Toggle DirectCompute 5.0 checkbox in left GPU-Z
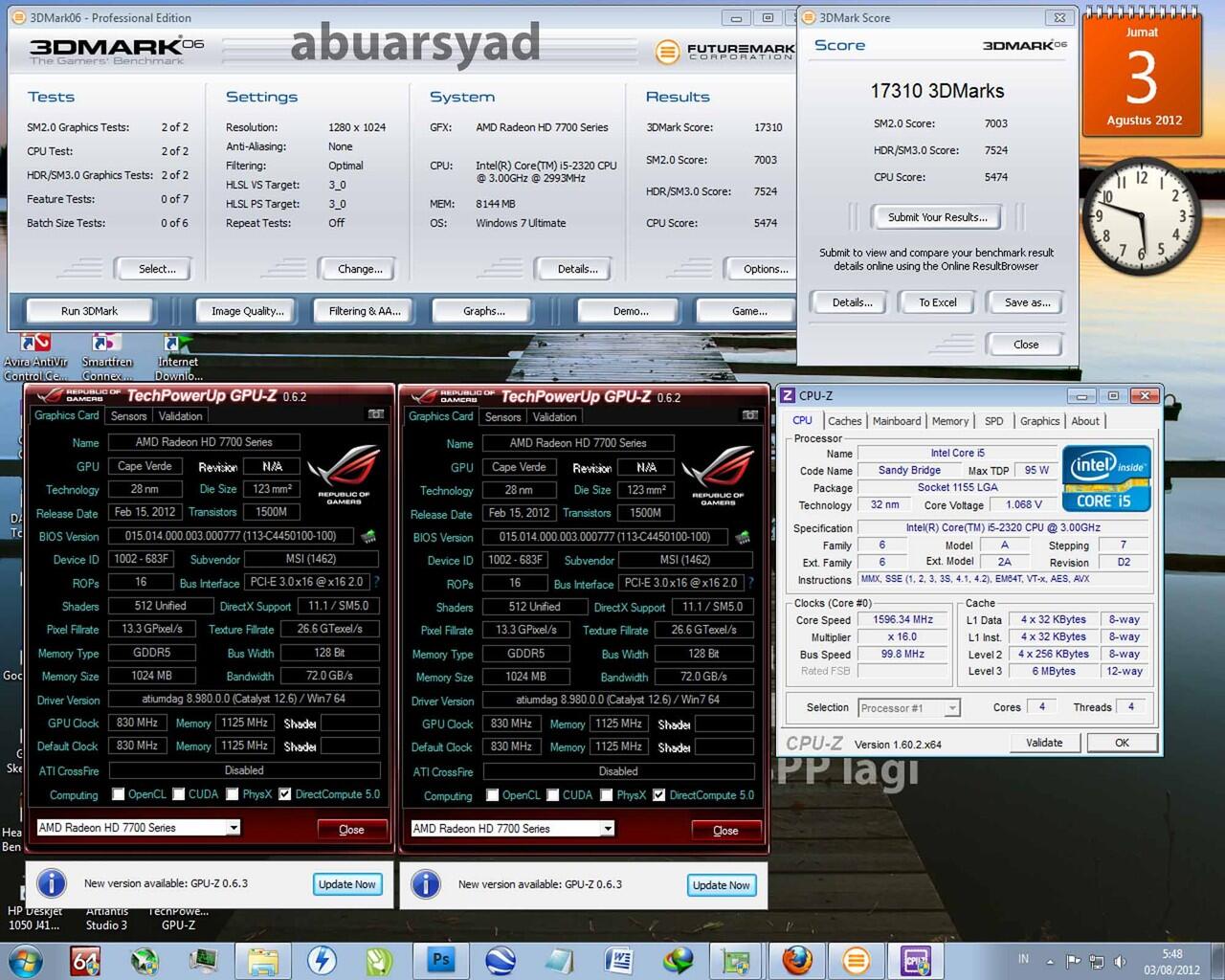This screenshot has height=980, width=1225. tap(285, 794)
